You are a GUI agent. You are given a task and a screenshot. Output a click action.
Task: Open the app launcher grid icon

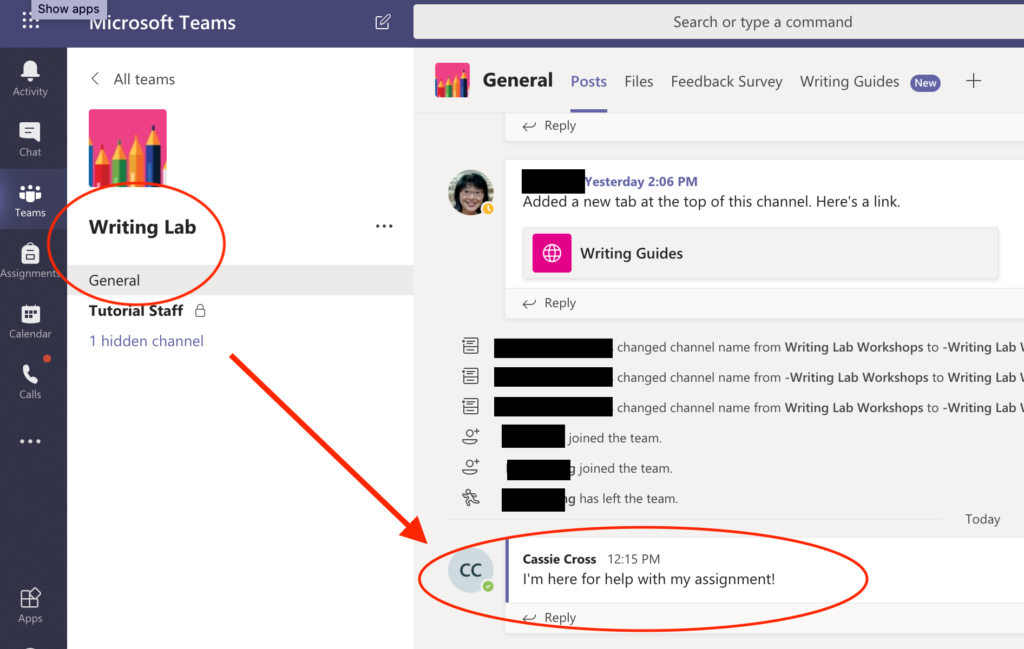[30, 22]
